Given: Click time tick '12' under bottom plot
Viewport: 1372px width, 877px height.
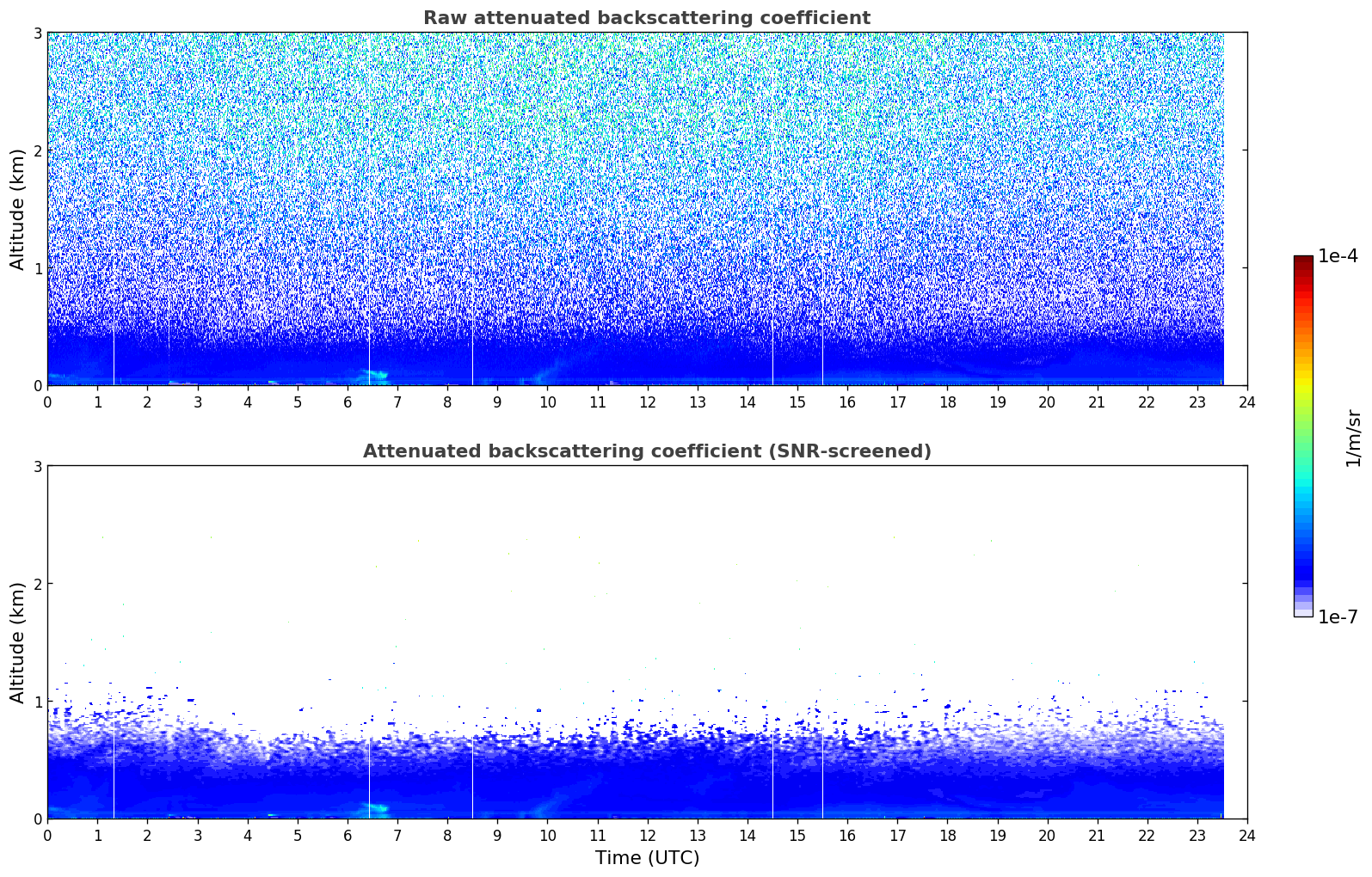Looking at the screenshot, I should tap(647, 835).
